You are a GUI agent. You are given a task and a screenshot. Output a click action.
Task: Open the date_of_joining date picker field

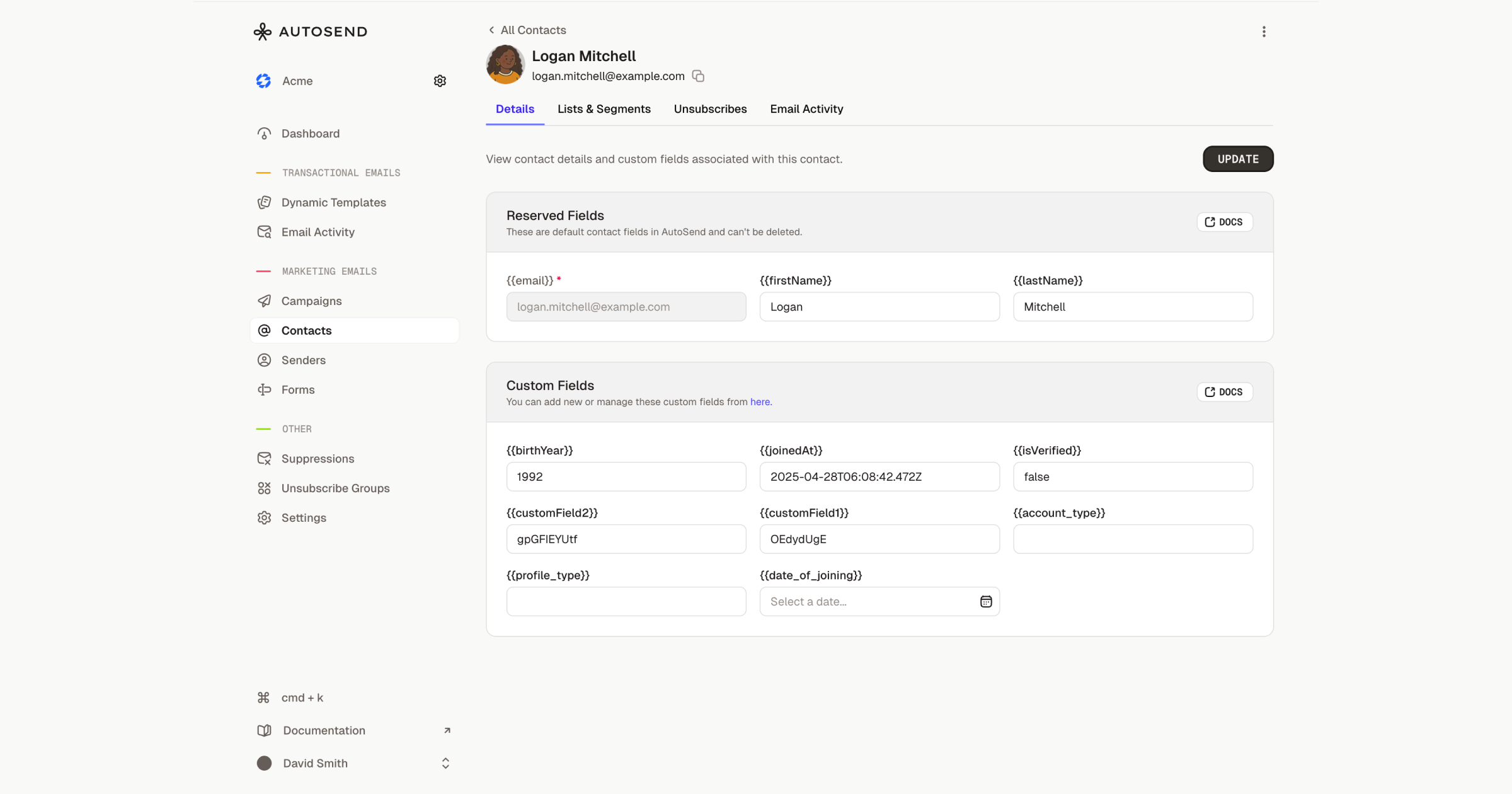(869, 602)
